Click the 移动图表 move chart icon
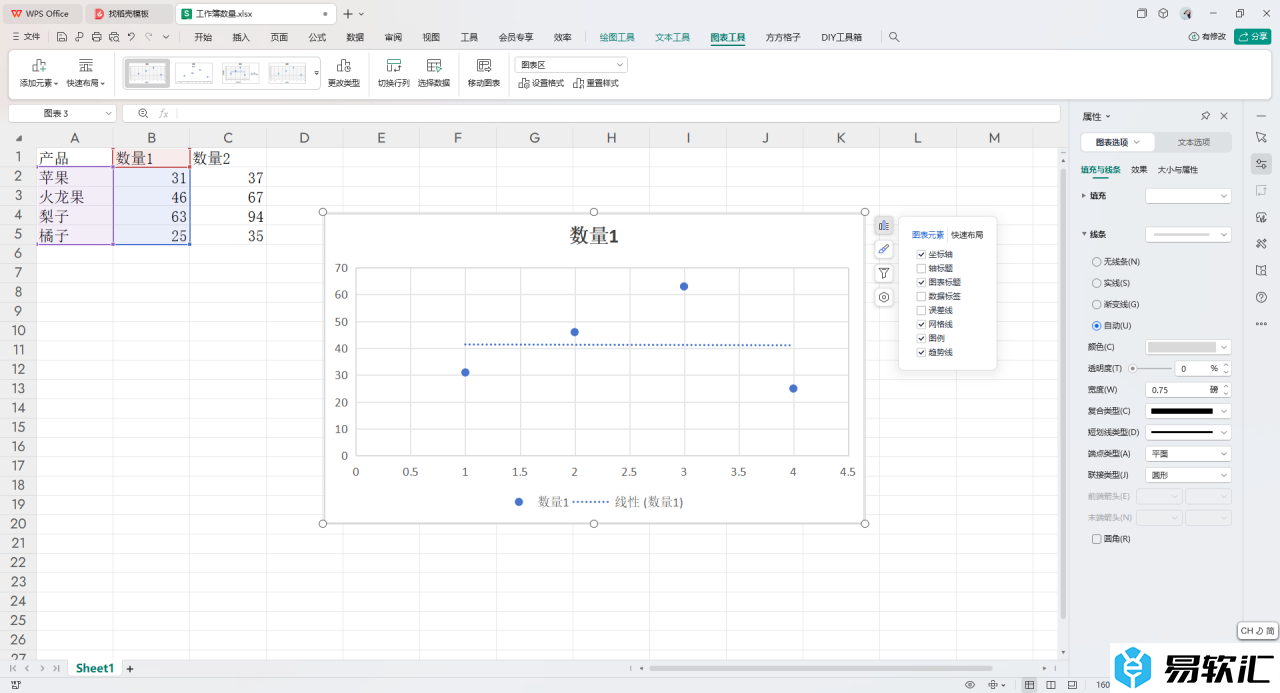The image size is (1280, 693). 484,65
